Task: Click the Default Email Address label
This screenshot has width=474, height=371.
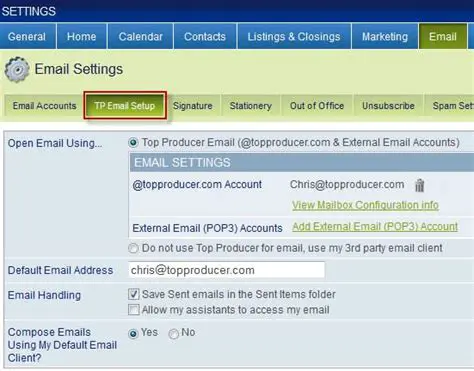Action: click(x=60, y=270)
